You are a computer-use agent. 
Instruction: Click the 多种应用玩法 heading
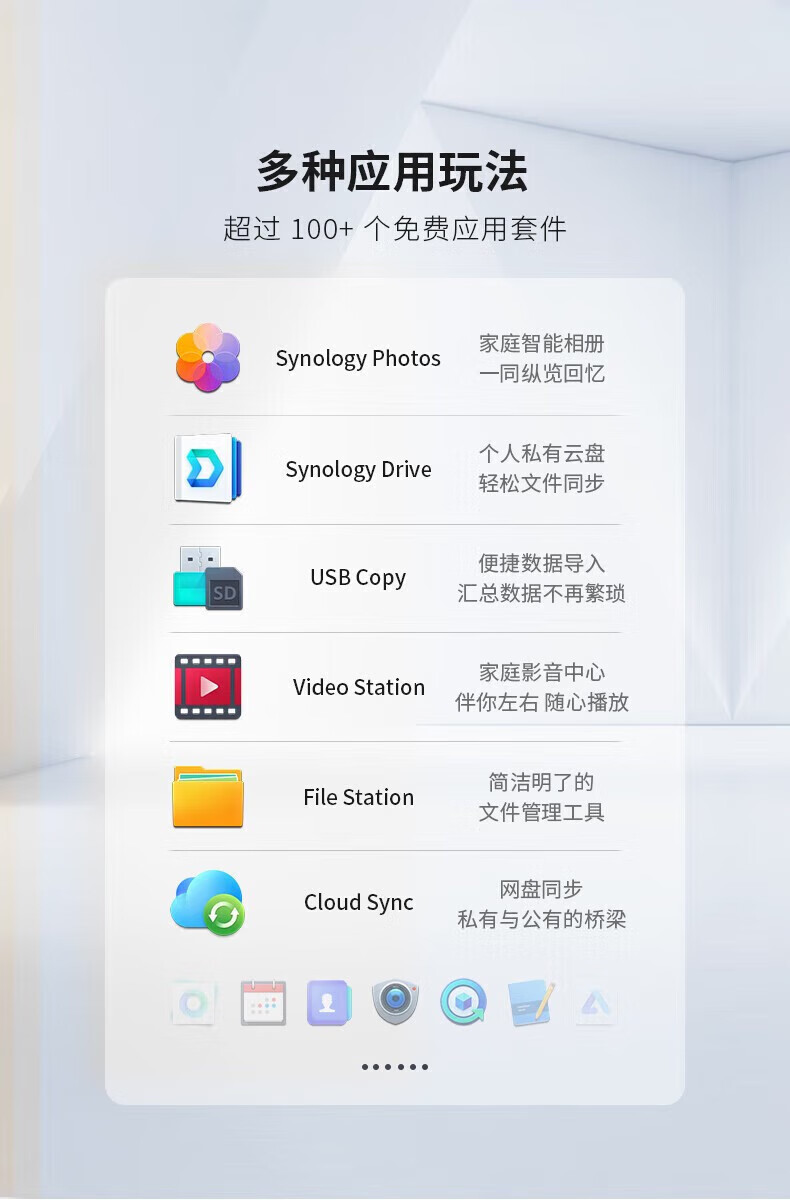[393, 171]
